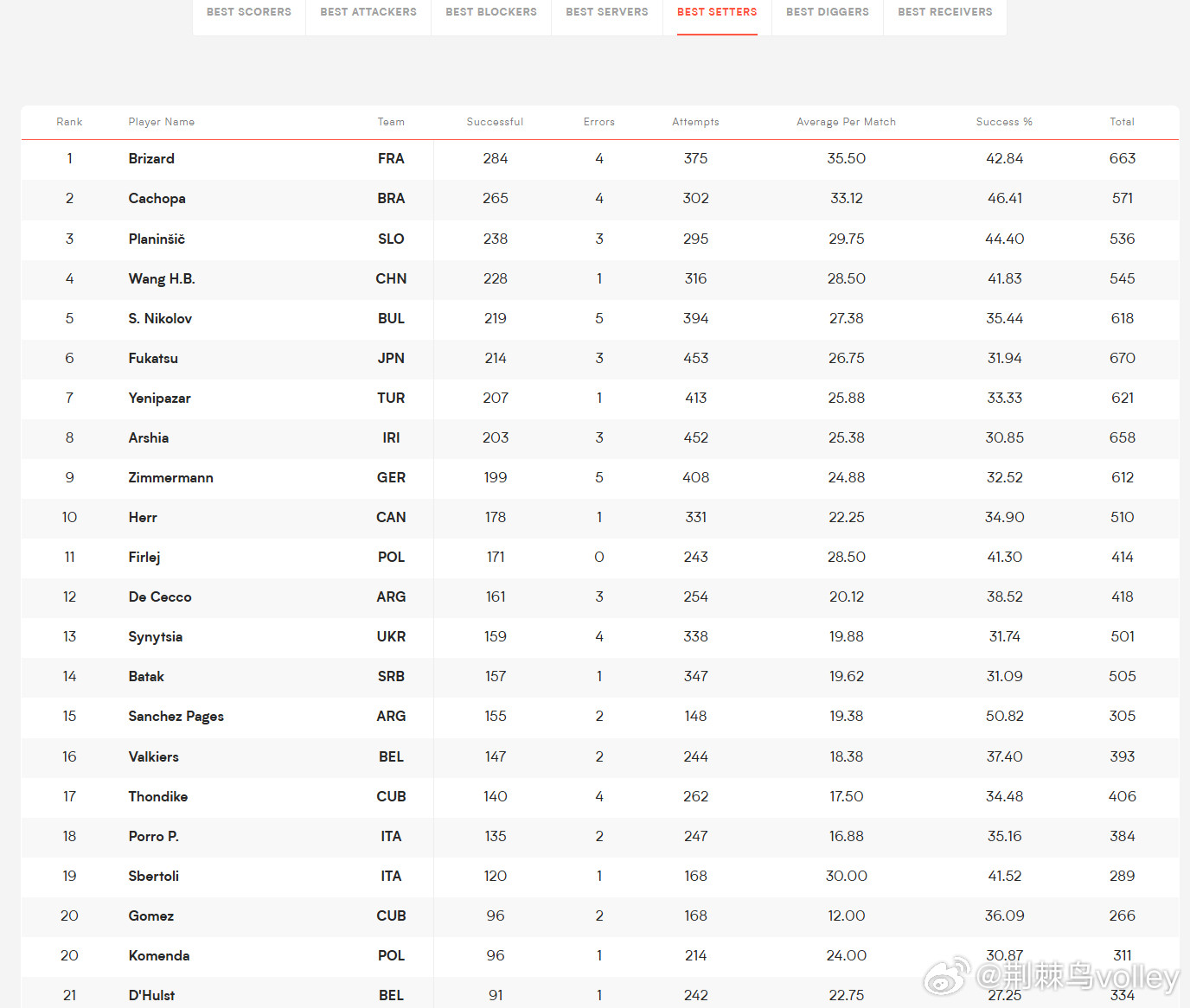Sort by Success % column header

[1004, 122]
